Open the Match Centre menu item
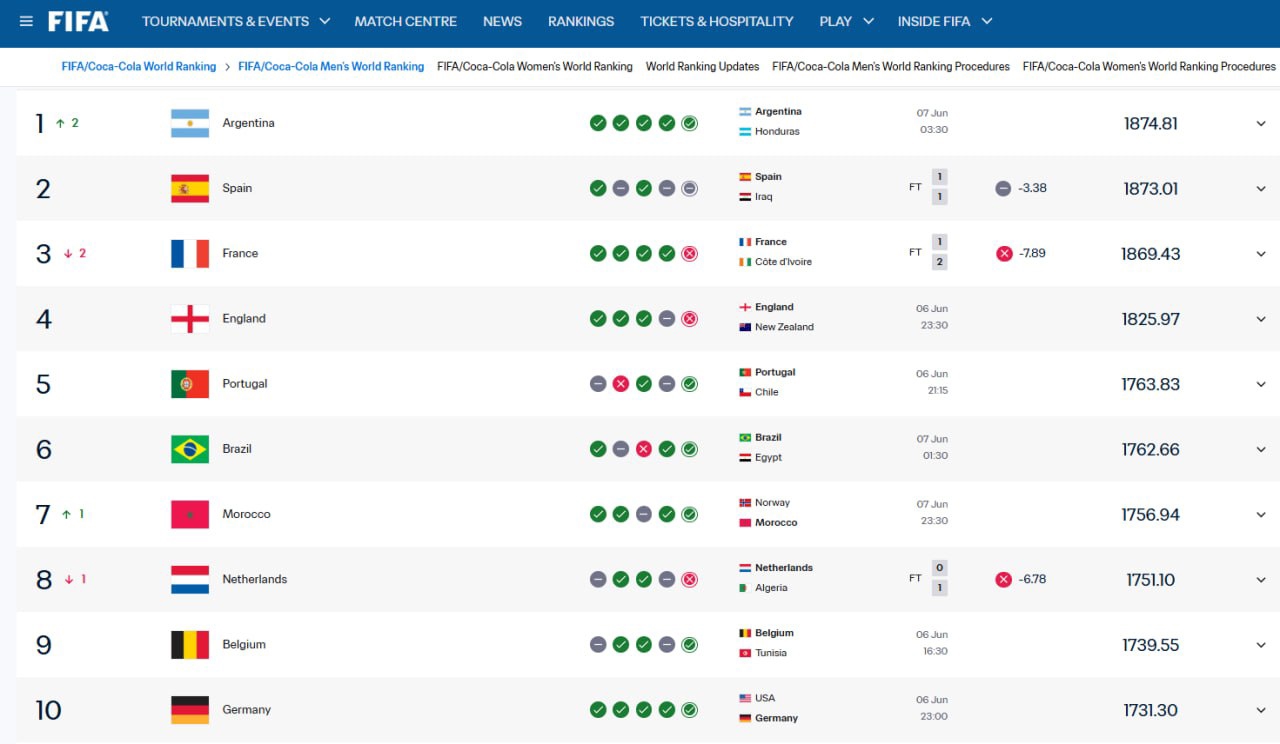 click(405, 21)
